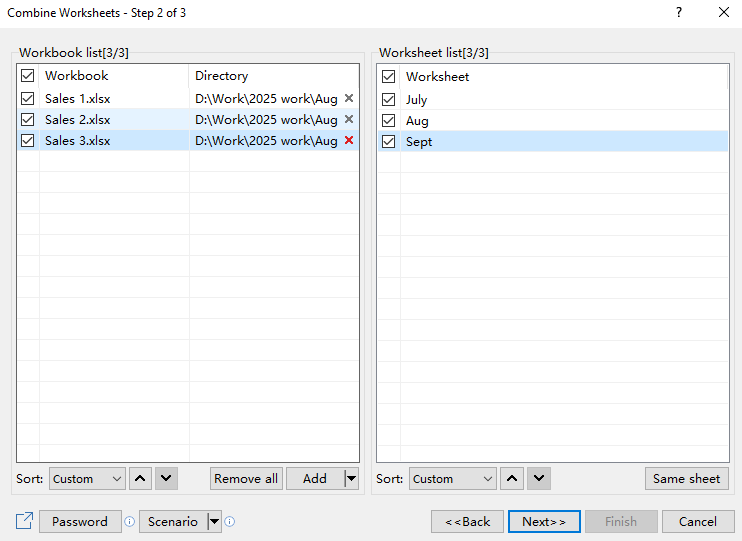Expand the Add button dropdown arrow

point(351,479)
